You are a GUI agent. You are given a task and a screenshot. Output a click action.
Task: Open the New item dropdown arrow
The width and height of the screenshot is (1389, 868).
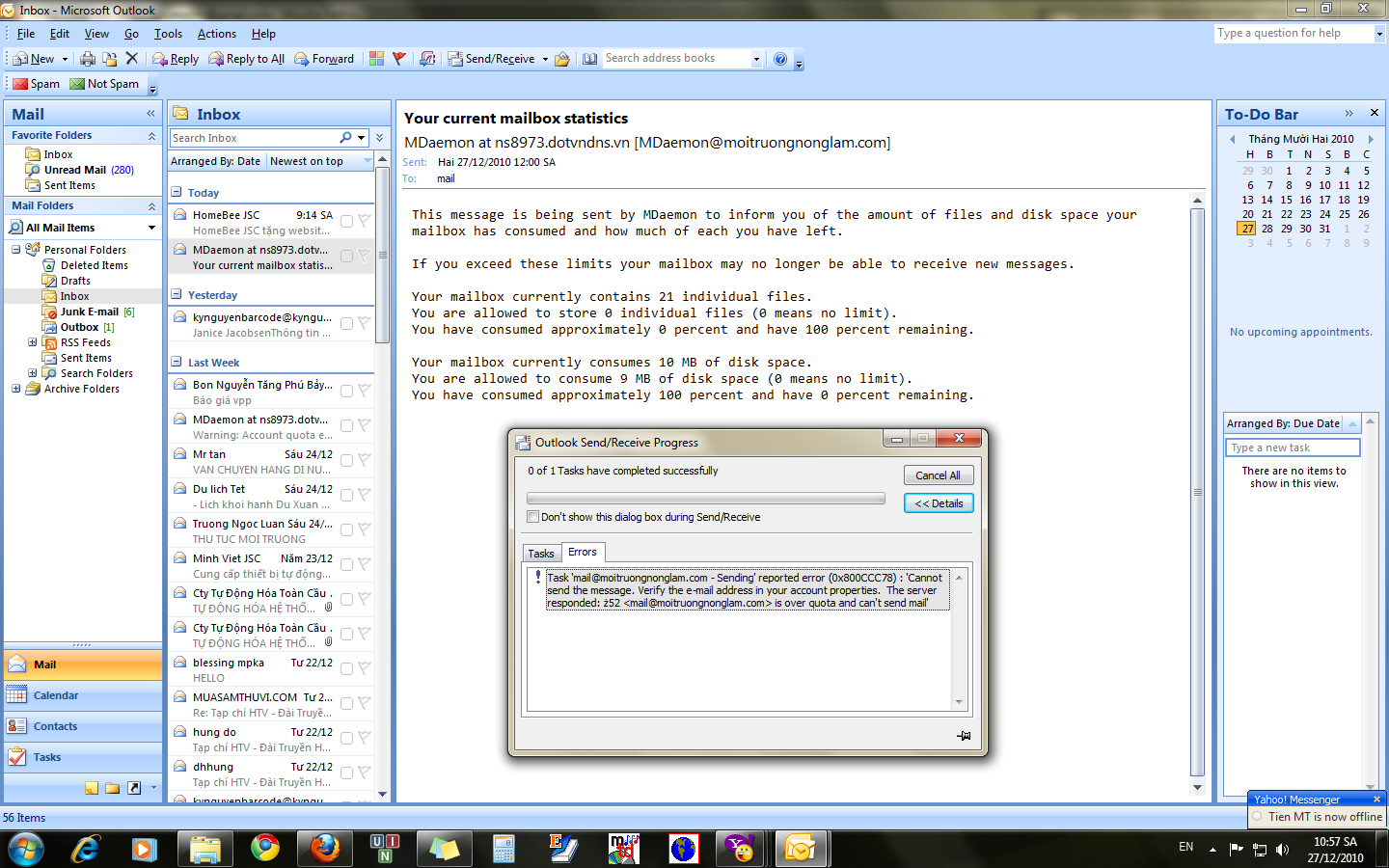point(65,59)
